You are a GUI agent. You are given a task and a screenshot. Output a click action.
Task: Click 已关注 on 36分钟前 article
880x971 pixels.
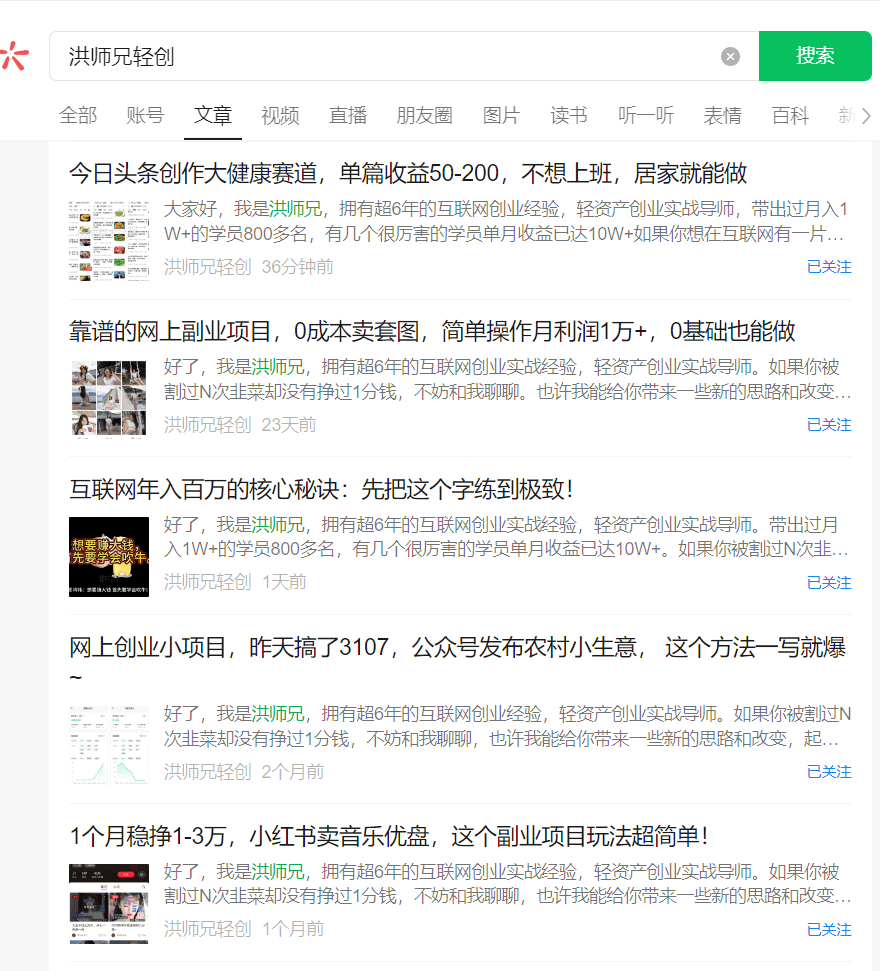[829, 267]
